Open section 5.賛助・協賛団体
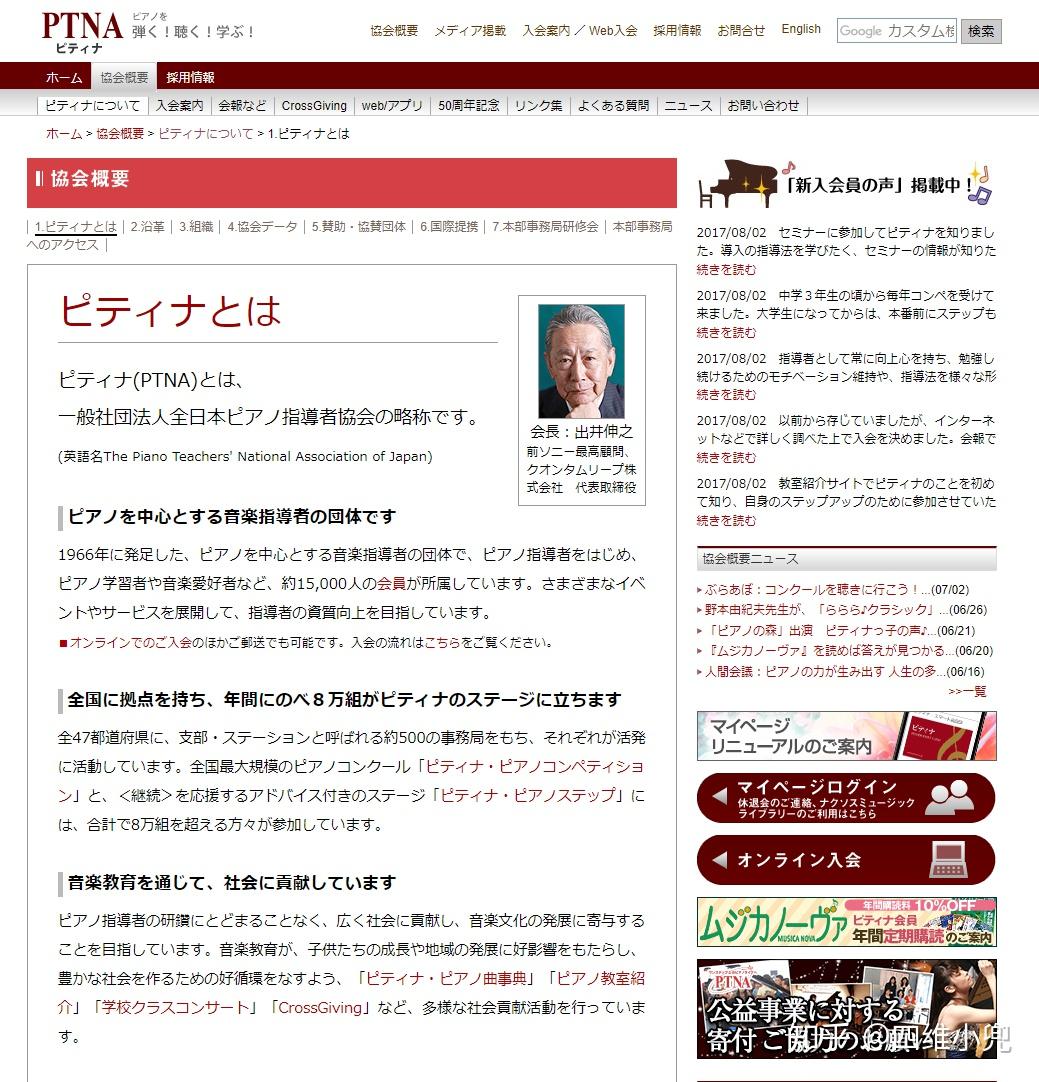The width and height of the screenshot is (1039, 1082). (x=358, y=226)
